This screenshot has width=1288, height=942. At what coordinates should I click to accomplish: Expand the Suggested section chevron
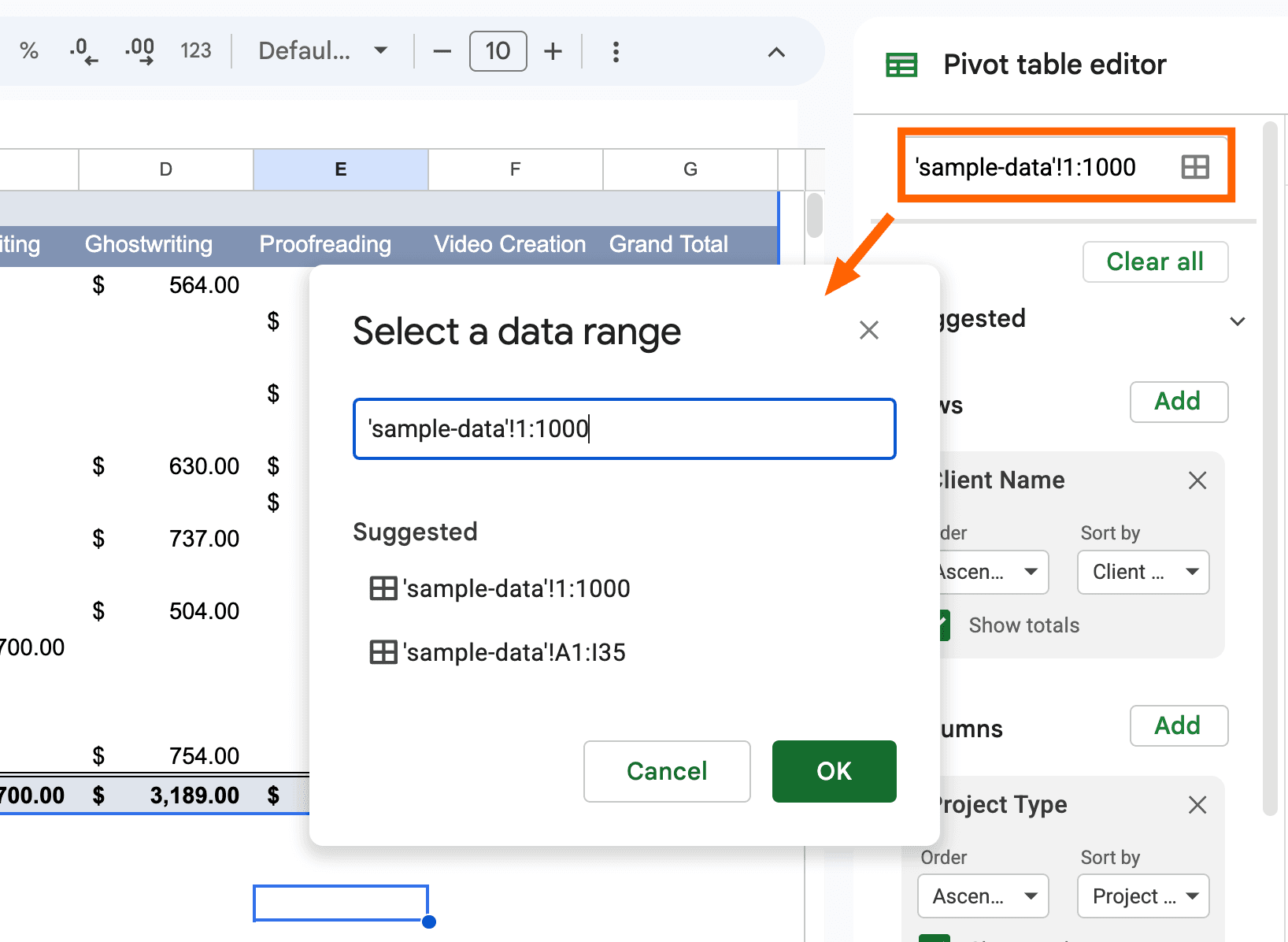[1238, 321]
